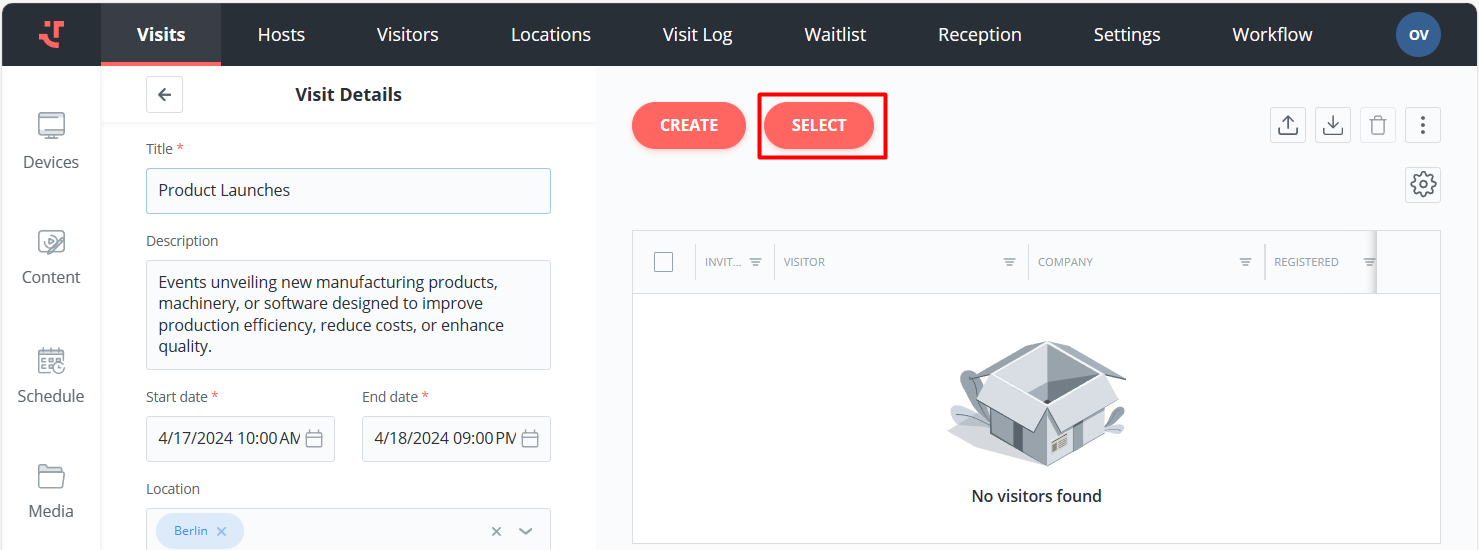Open the Media sidebar section

click(51, 490)
